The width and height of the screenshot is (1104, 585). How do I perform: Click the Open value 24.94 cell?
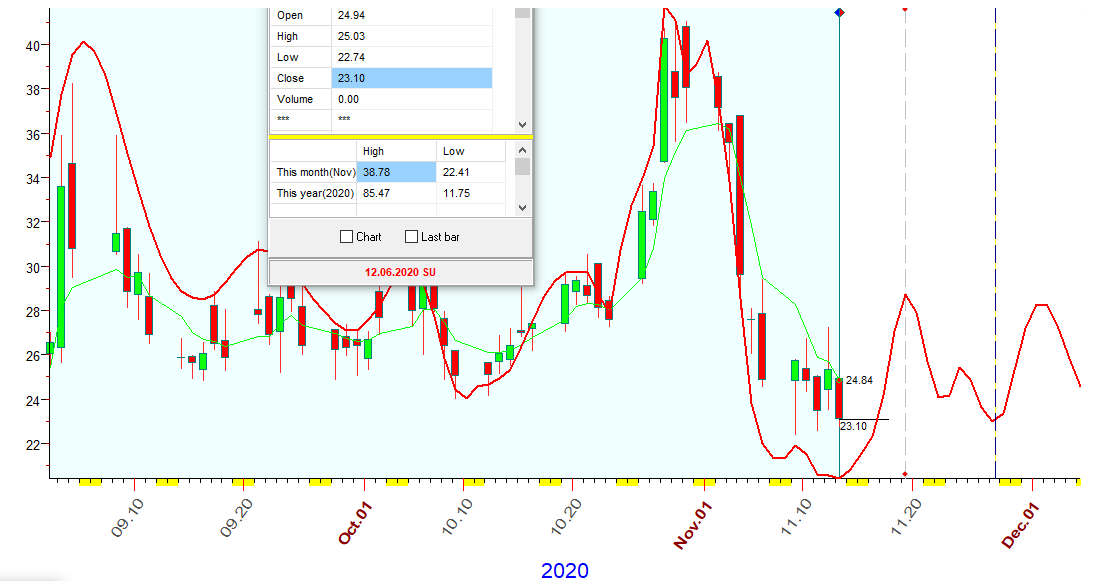[x=411, y=15]
